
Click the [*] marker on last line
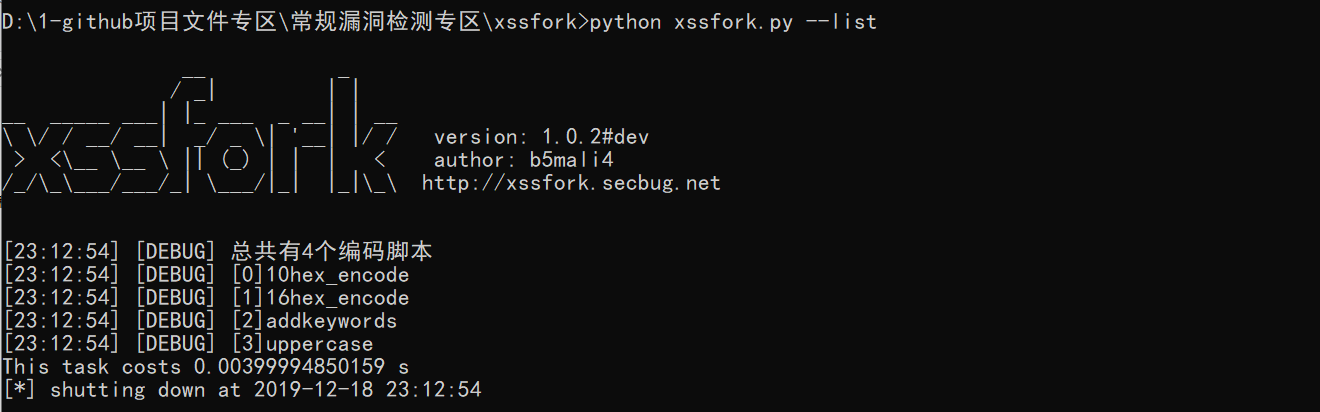click(x=20, y=390)
